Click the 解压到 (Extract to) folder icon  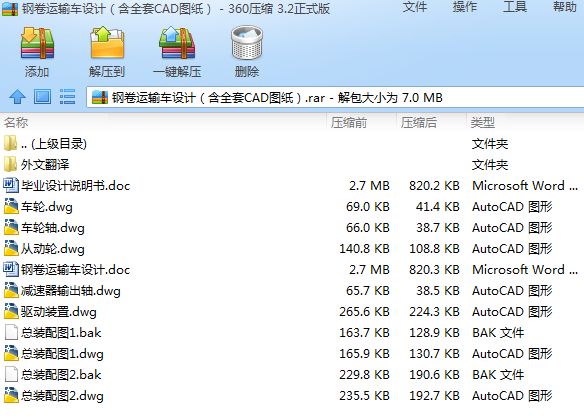coord(107,43)
